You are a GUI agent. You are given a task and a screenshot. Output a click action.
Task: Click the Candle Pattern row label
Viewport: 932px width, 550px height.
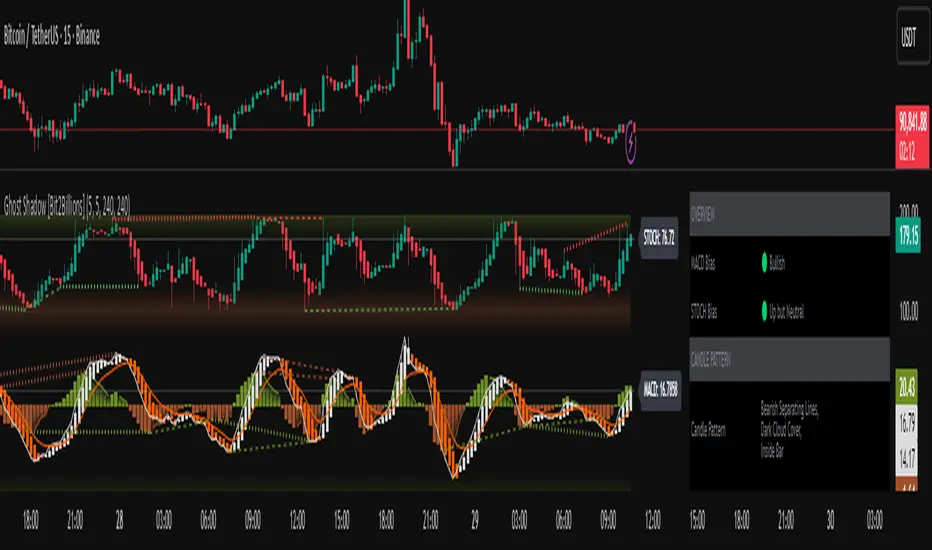[x=708, y=429]
